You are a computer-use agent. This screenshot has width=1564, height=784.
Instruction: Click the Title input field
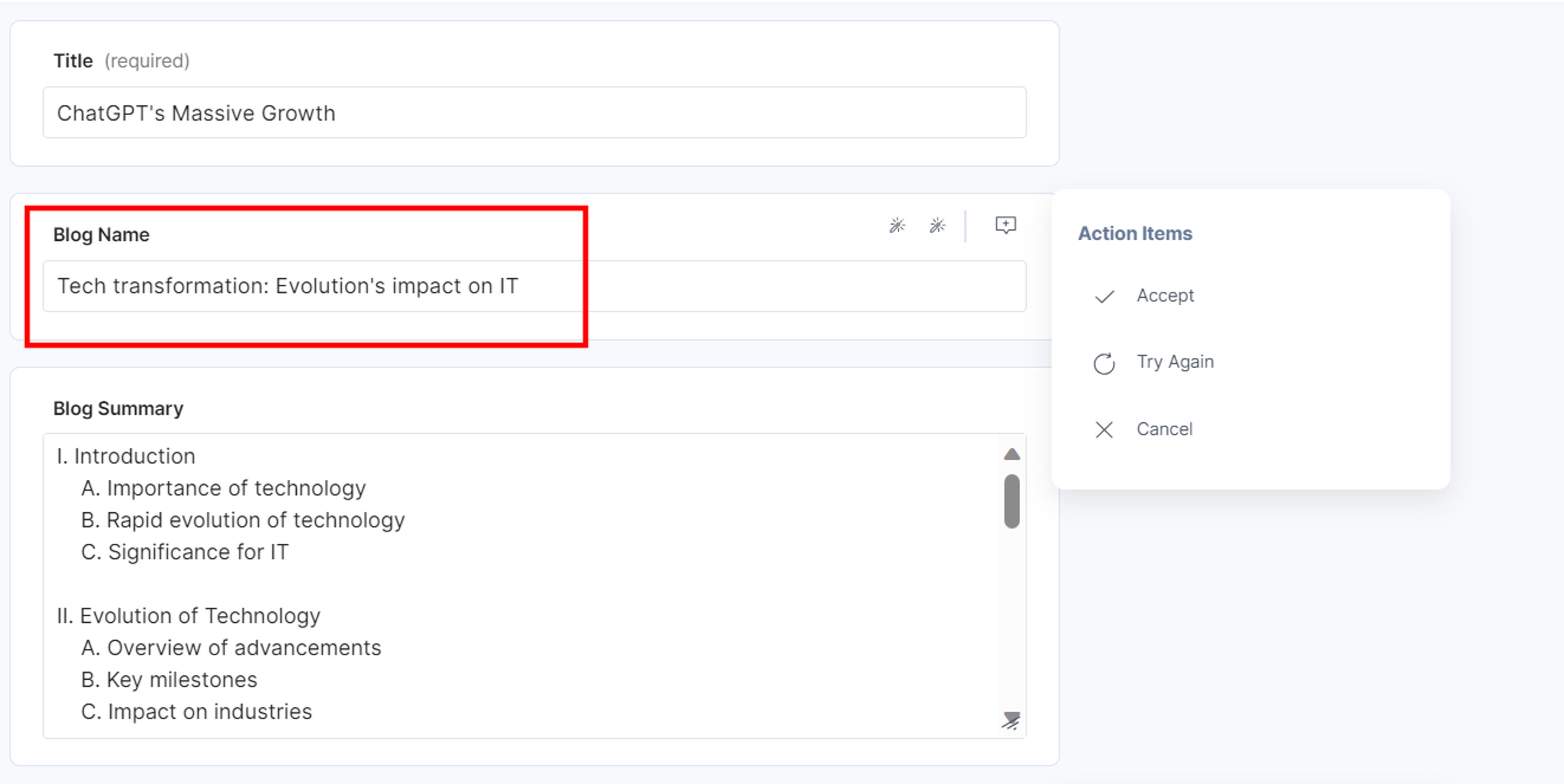(534, 113)
